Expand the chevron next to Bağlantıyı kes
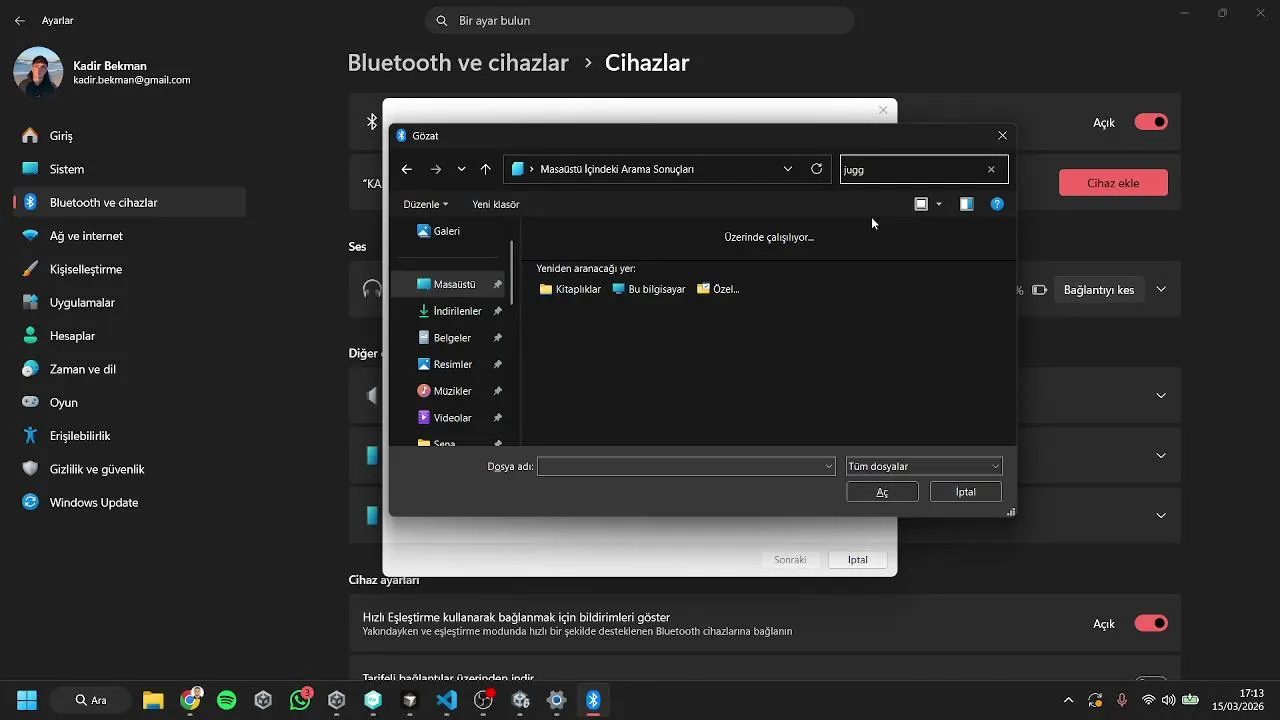 1161,290
